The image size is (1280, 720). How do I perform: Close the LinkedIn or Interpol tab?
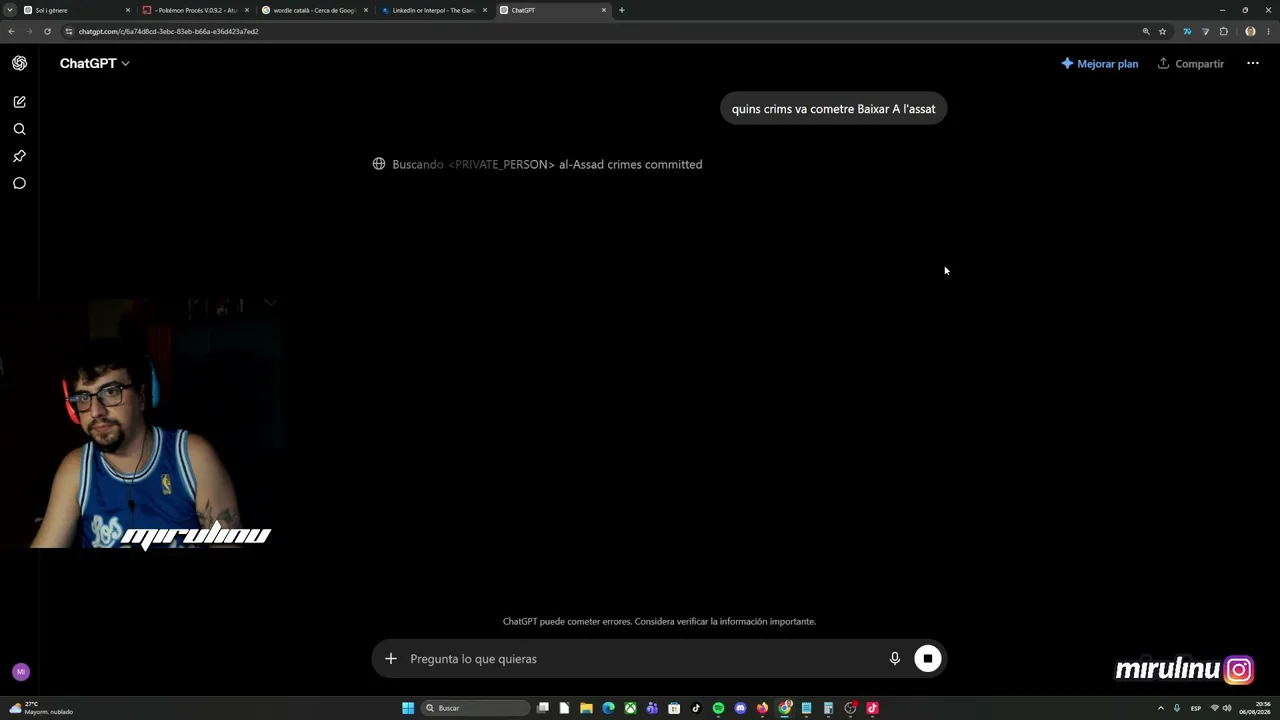485,10
